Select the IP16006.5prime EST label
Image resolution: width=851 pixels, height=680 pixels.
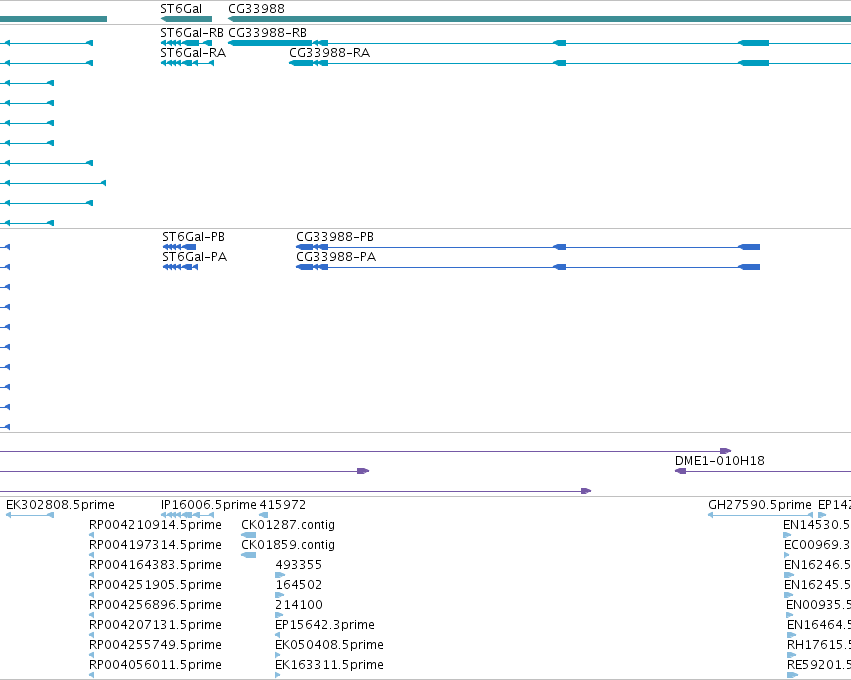pyautogui.click(x=208, y=505)
